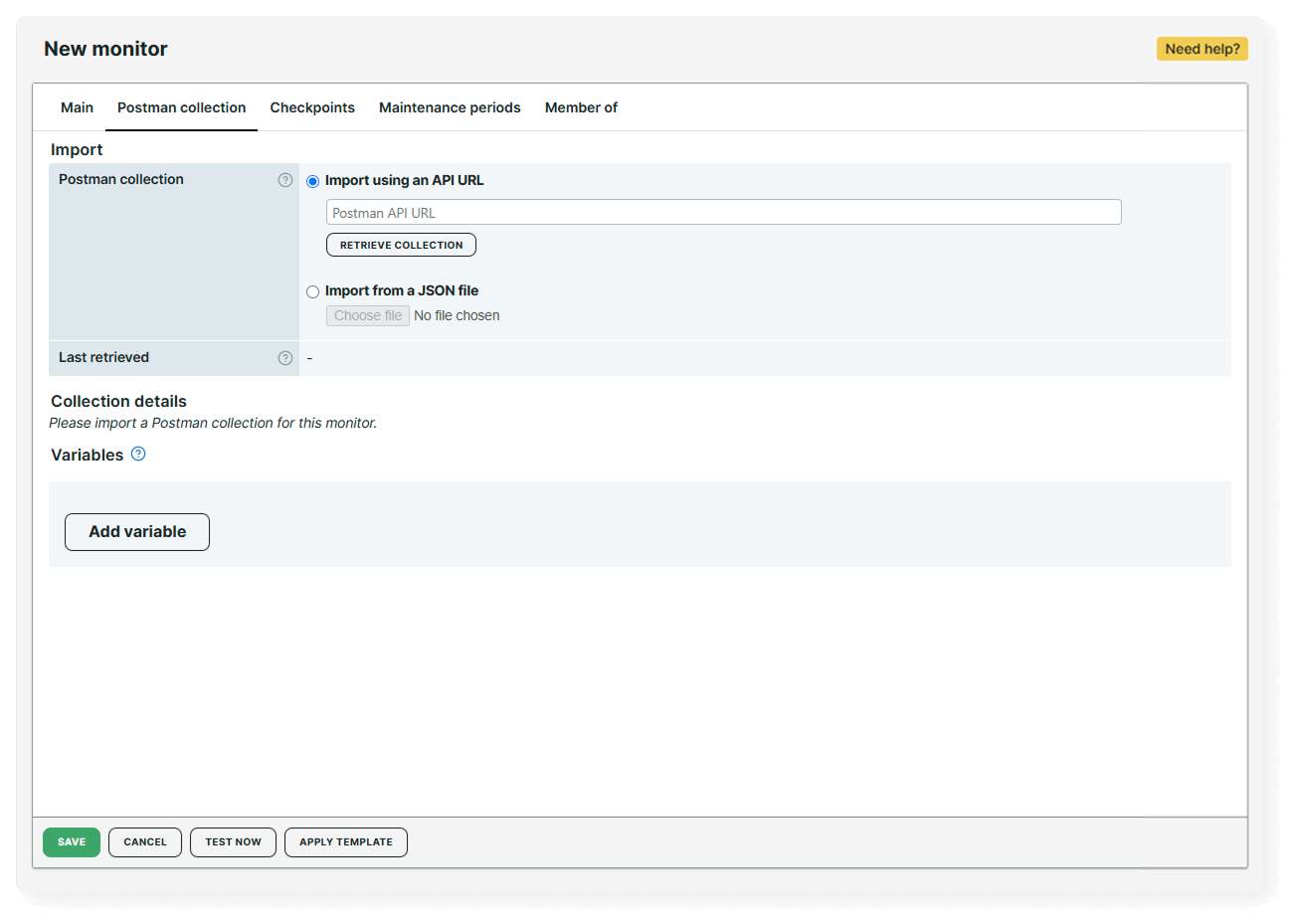The height and width of the screenshot is (924, 1296).
Task: Click the Import section heading
Action: (76, 149)
